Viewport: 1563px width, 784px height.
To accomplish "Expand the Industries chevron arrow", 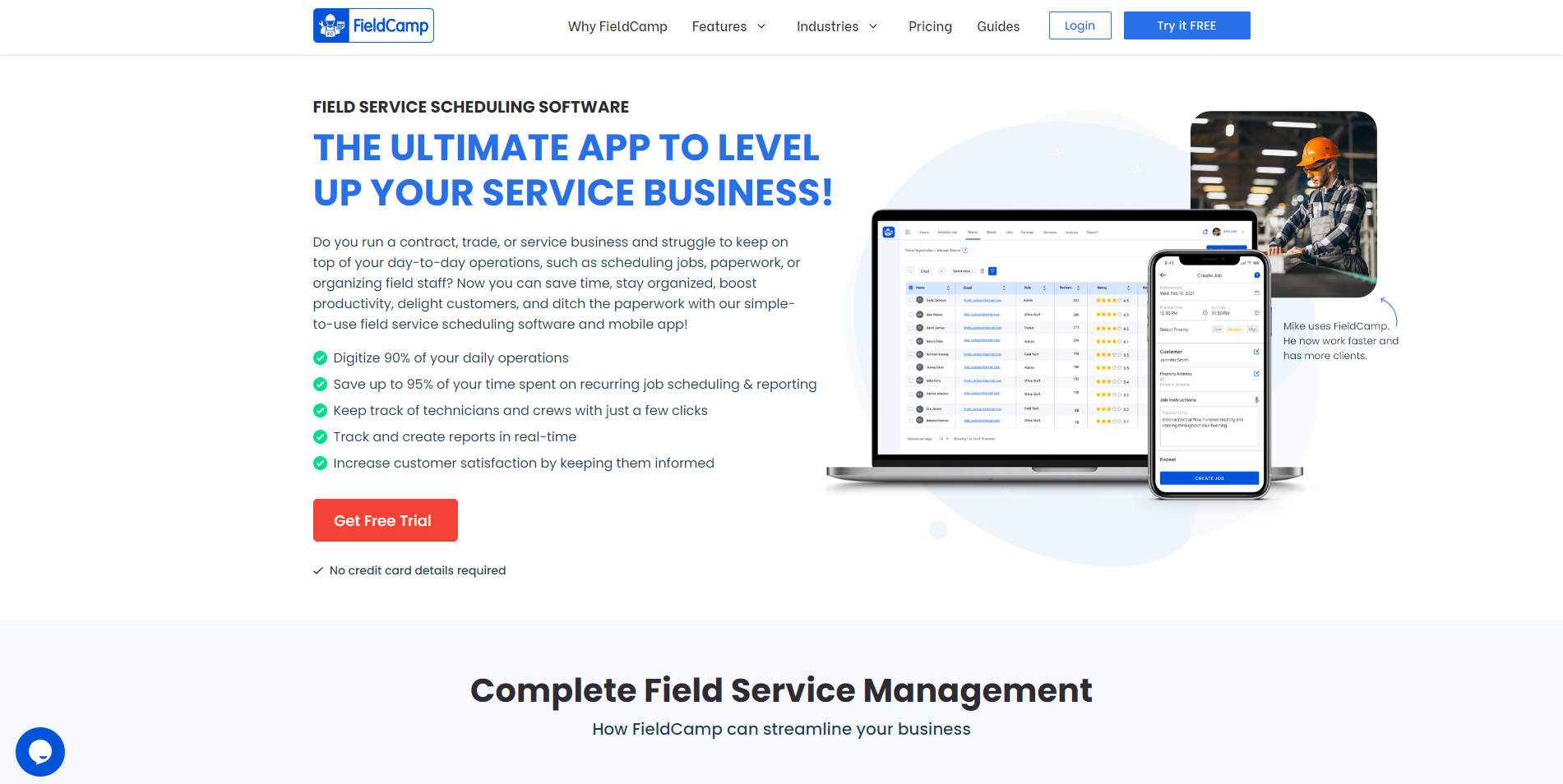I will coord(873,26).
